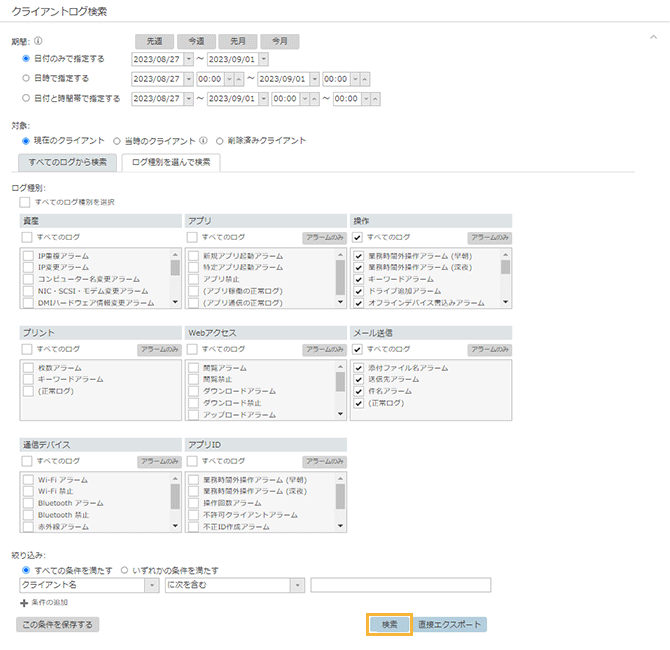Check 操作回数アラーム in アプリID list
The width and height of the screenshot is (670, 650).
[x=194, y=503]
